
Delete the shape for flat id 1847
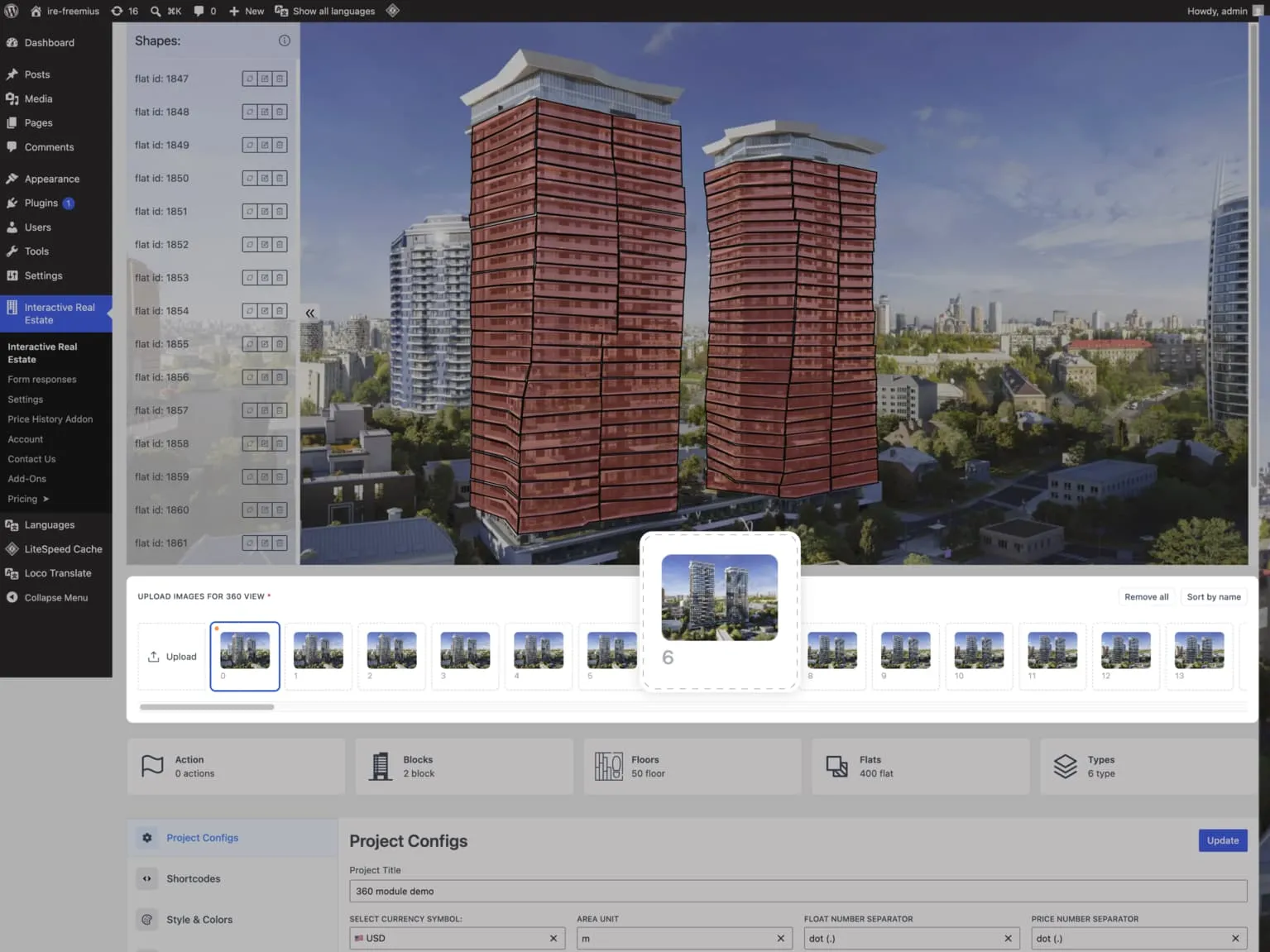280,79
